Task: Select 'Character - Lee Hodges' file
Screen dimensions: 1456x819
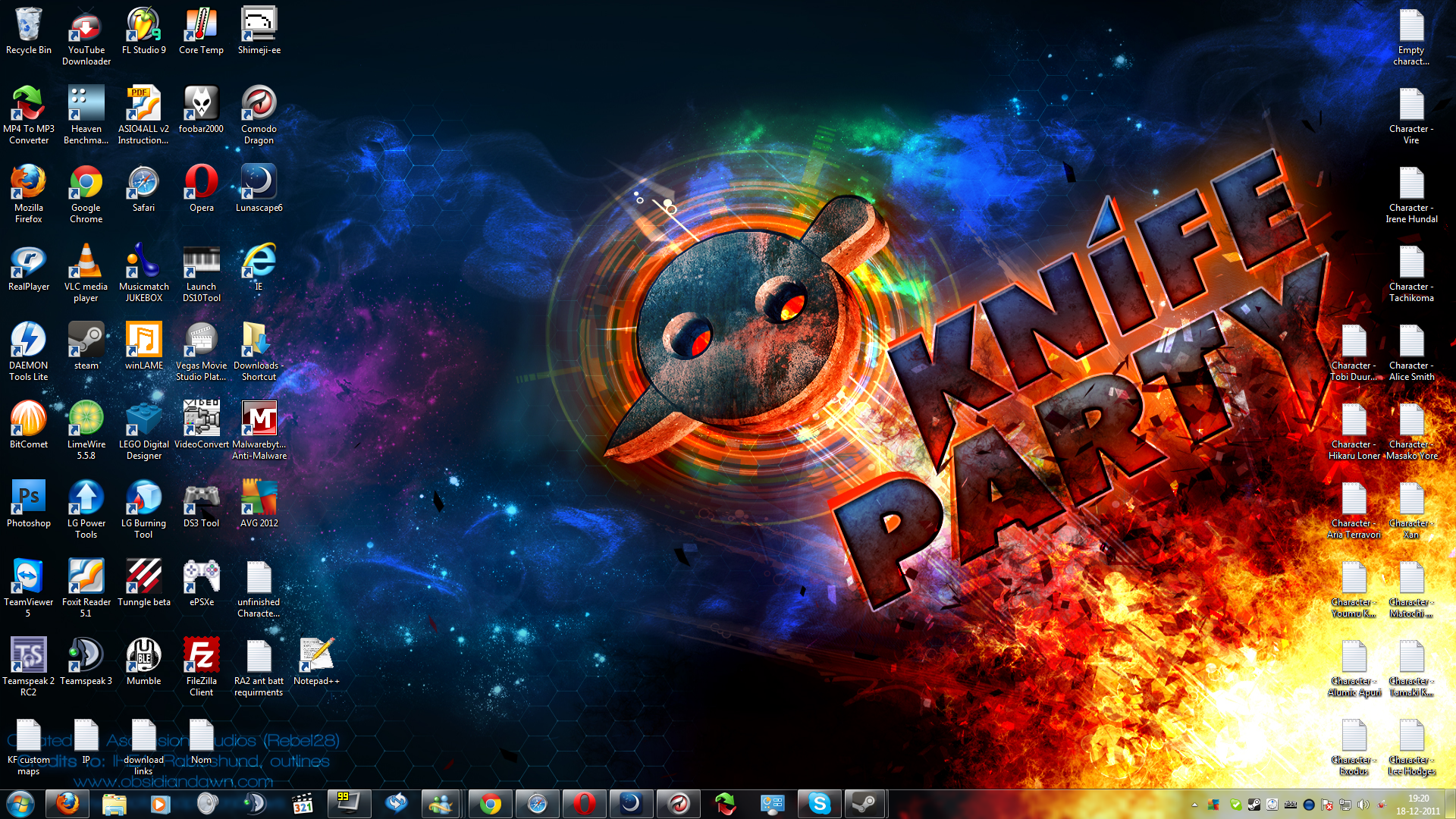Action: 1411,747
